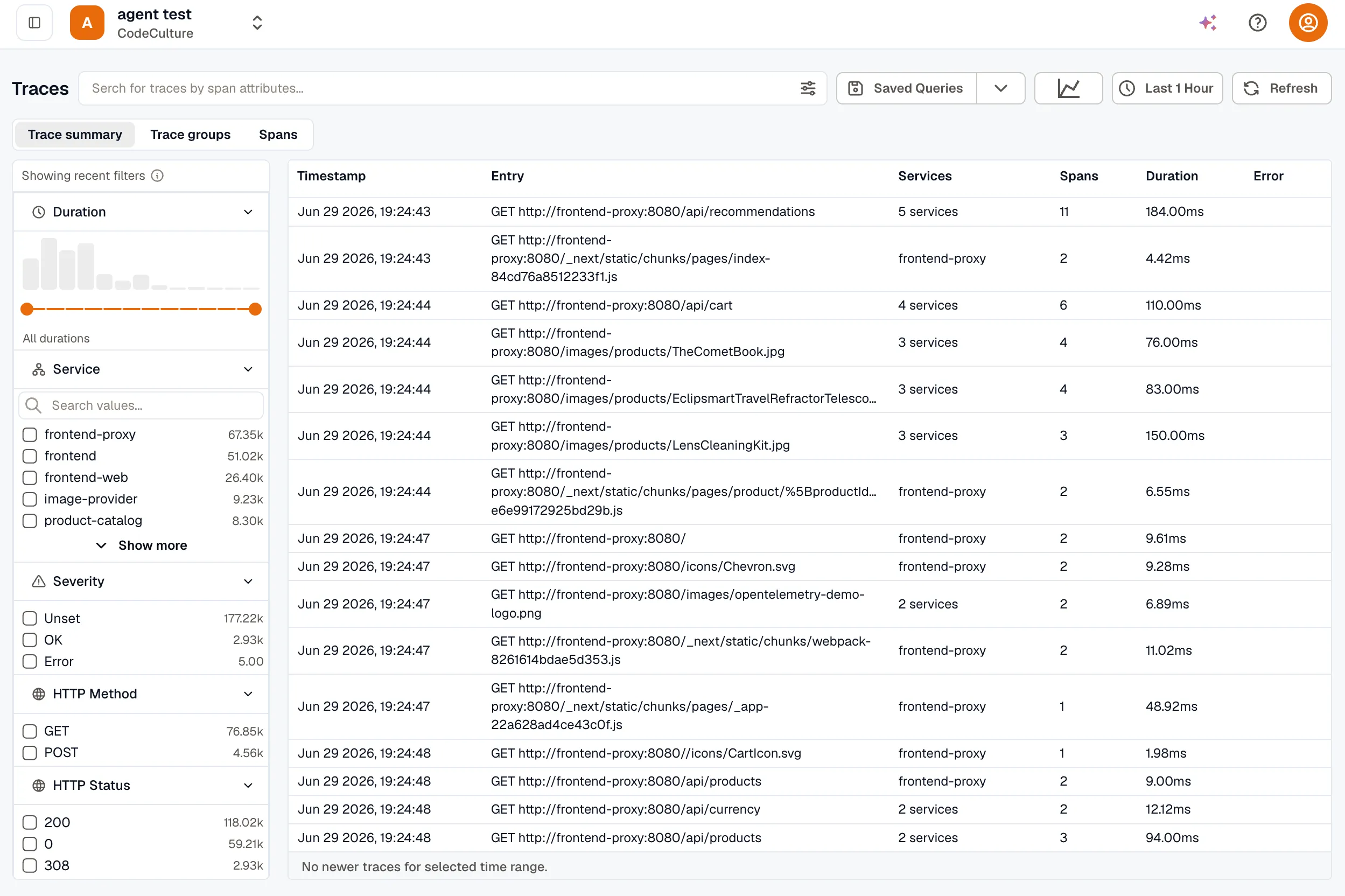Switch to the Spans tab
The width and height of the screenshot is (1345, 896).
coord(278,135)
